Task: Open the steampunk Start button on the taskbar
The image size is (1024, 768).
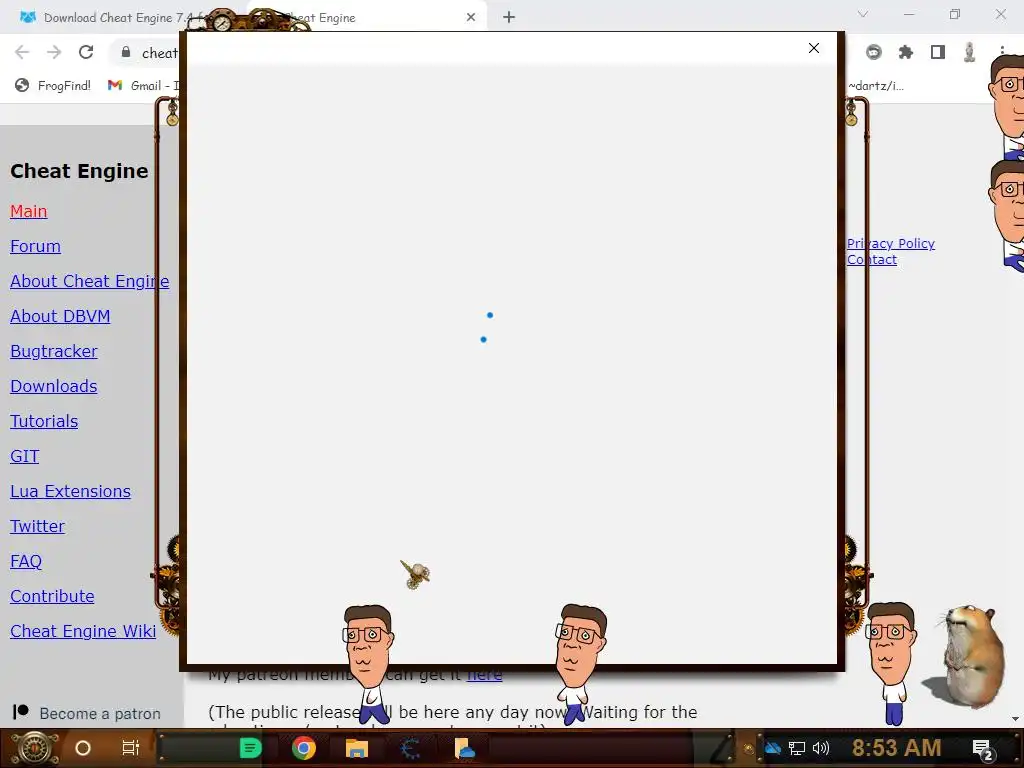Action: 34,748
